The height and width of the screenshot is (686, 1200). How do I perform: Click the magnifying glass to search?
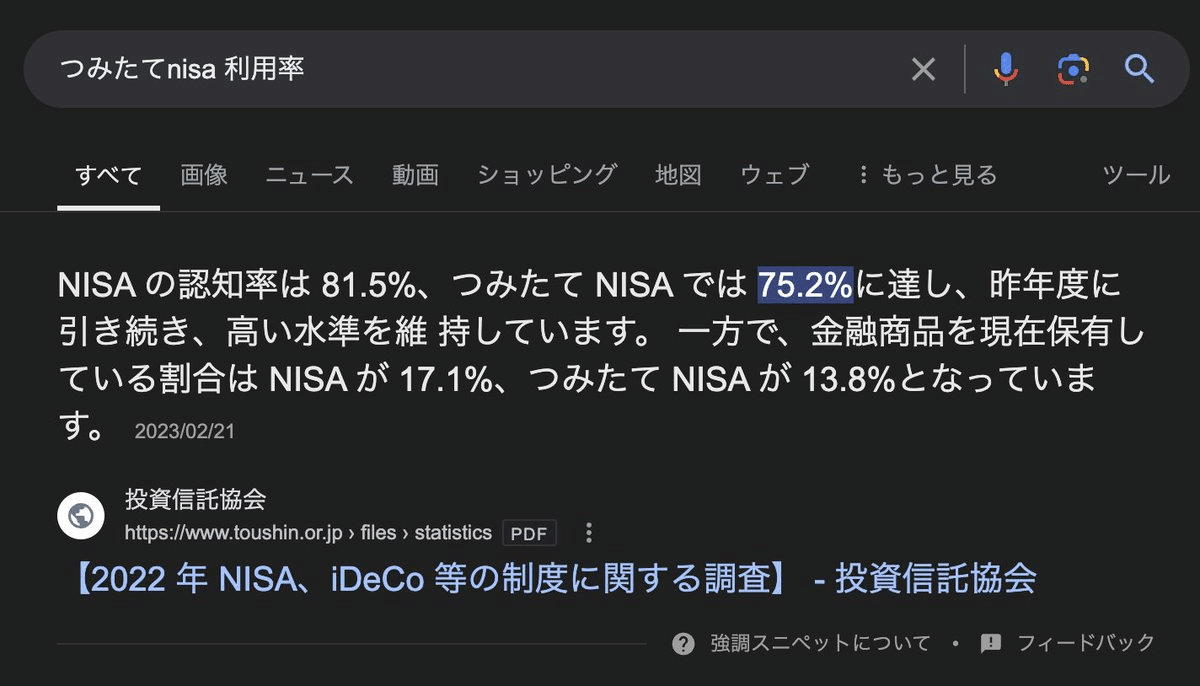(x=1139, y=69)
